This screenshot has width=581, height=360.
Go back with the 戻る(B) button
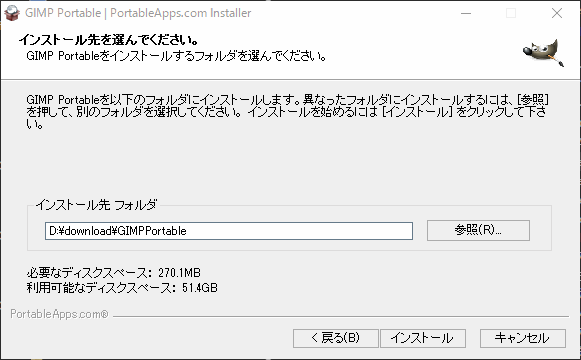335,338
